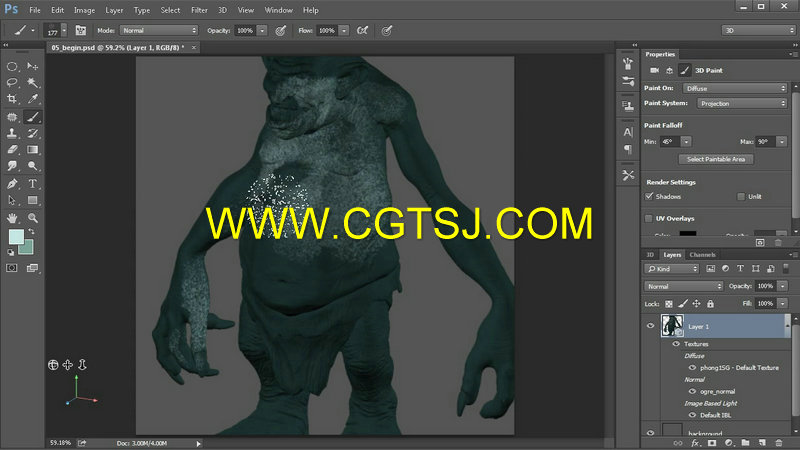The width and height of the screenshot is (800, 450).
Task: Open the Paragraph panel icon
Action: (628, 149)
